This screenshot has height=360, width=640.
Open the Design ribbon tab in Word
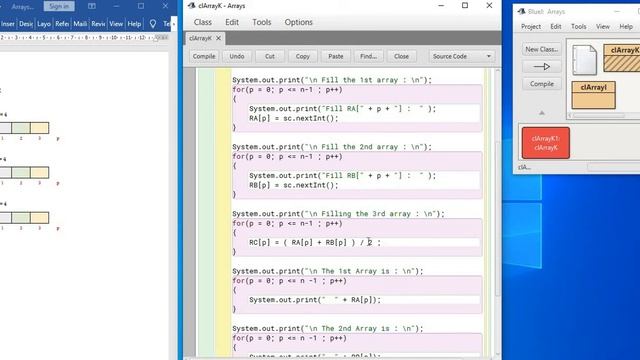[26, 24]
